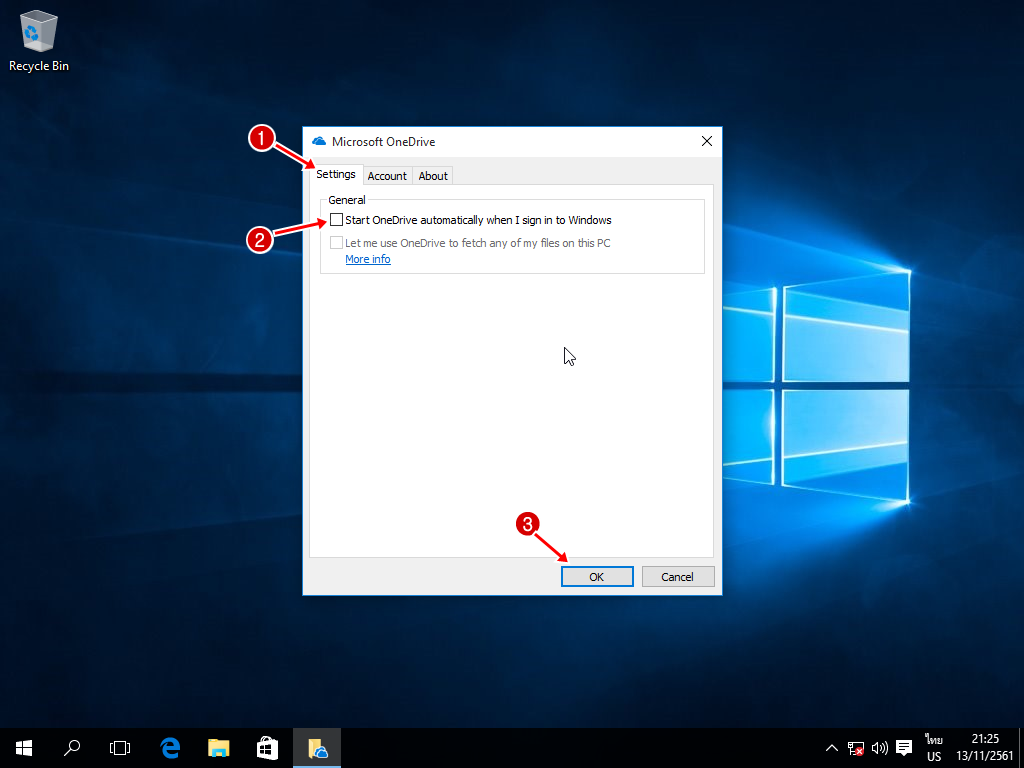Viewport: 1024px width, 768px height.
Task: Enable Start OneDrive automatically at sign-in
Action: tap(336, 220)
